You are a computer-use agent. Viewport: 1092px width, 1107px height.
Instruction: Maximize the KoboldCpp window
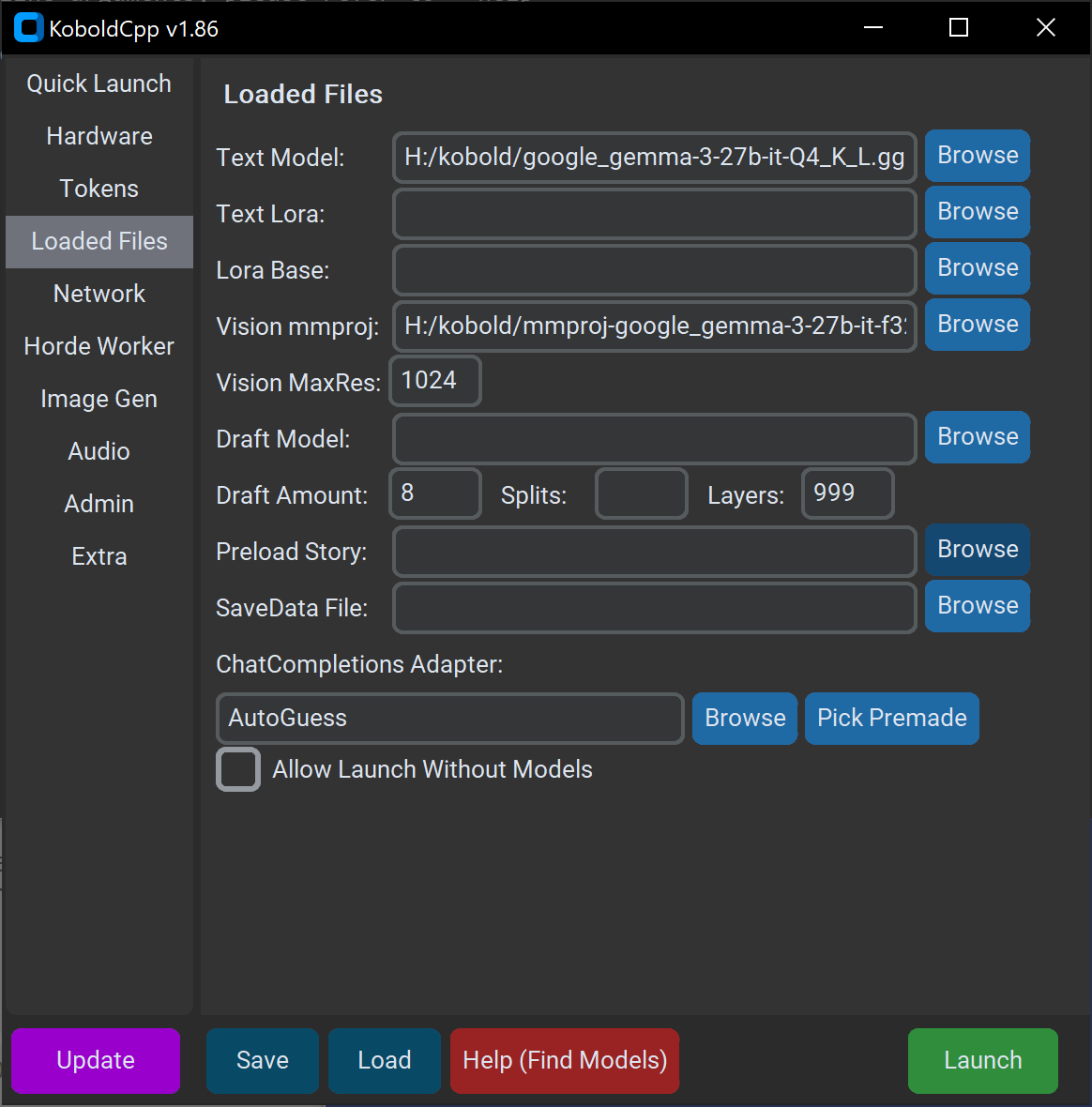coord(959,27)
